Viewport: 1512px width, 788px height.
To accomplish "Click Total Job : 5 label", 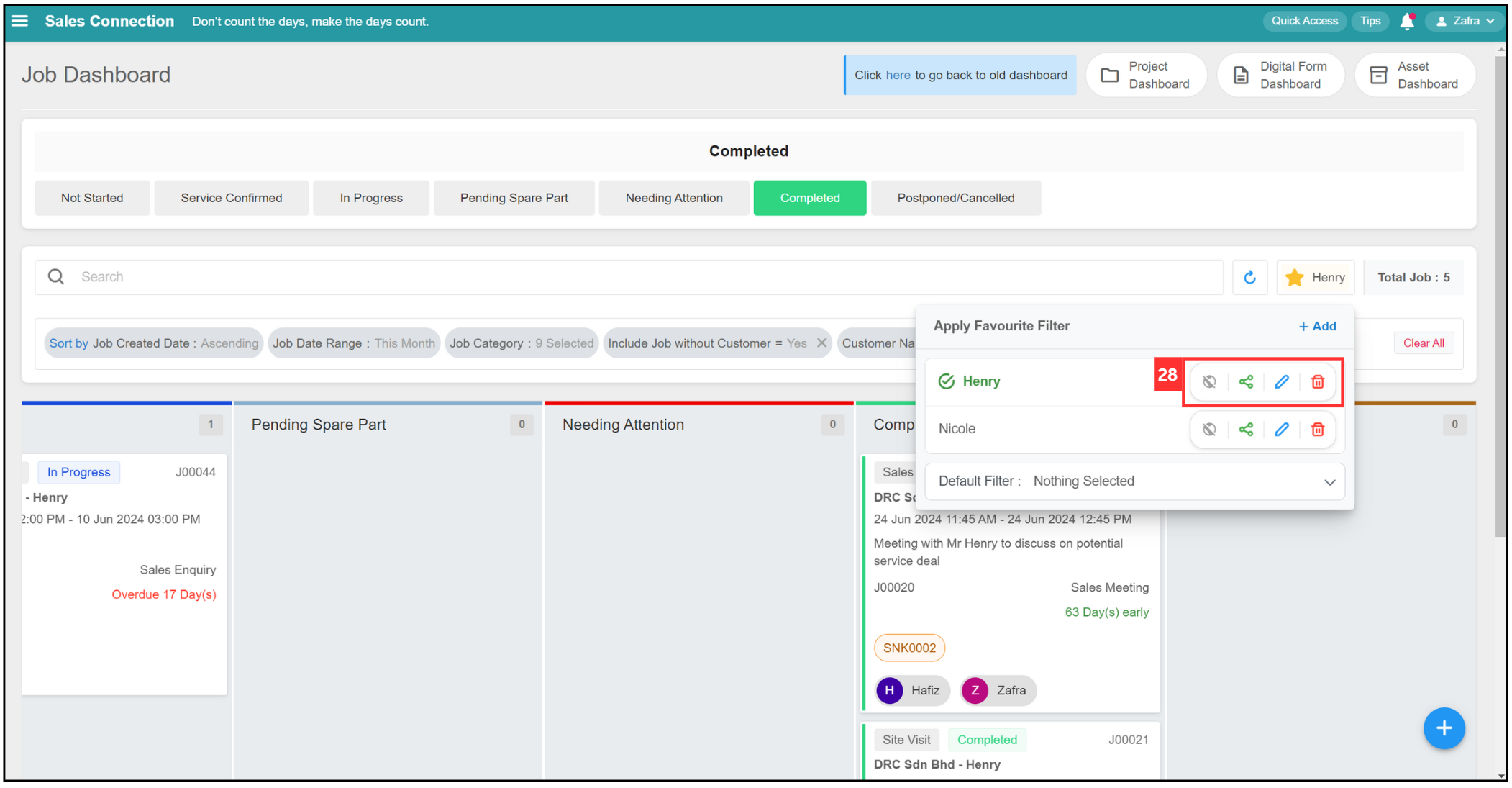I will click(1413, 277).
